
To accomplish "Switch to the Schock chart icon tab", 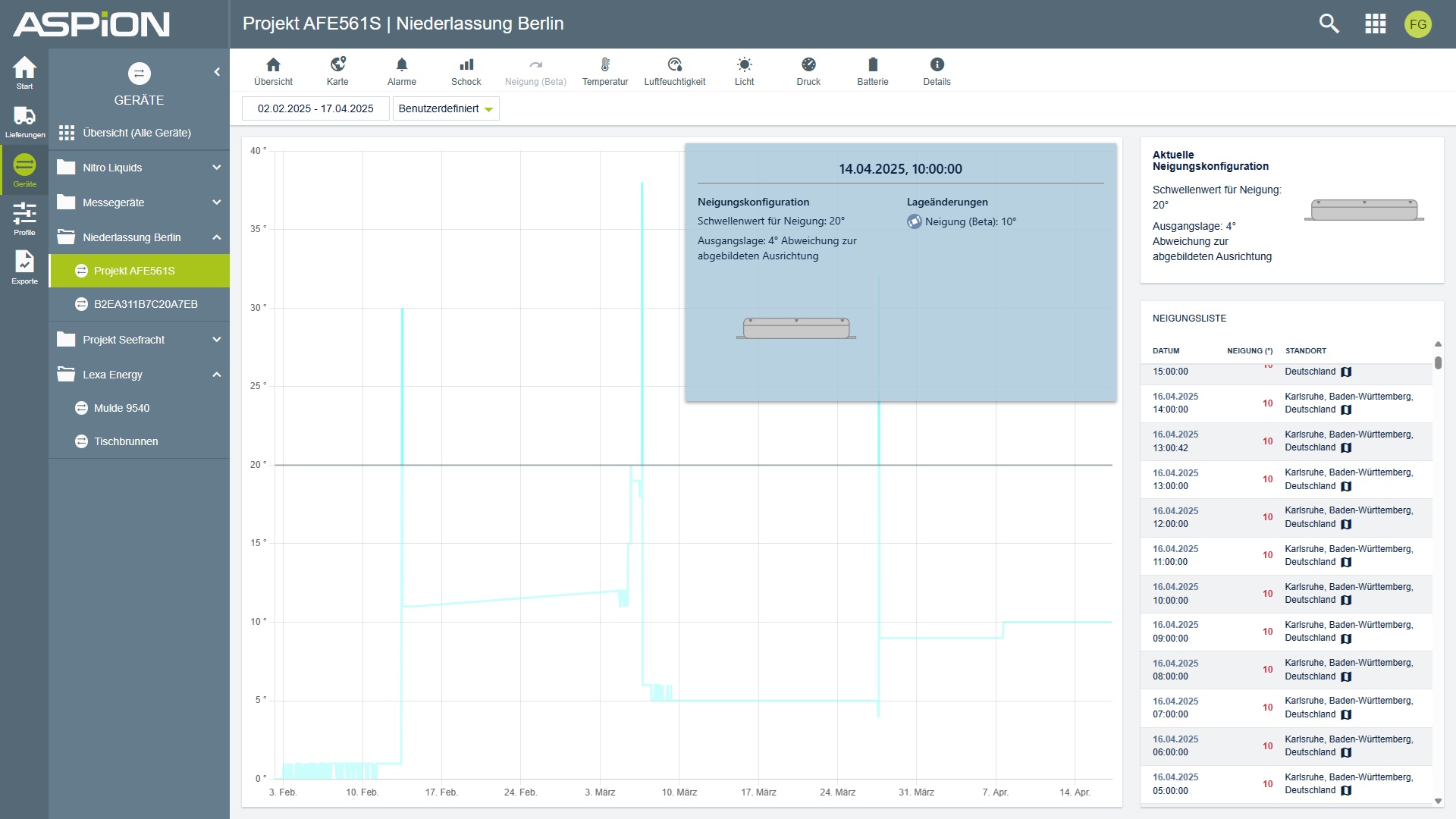I will (466, 64).
